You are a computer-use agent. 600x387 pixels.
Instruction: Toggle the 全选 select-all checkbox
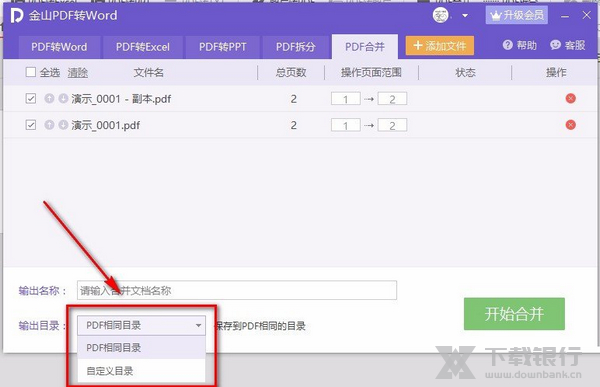pyautogui.click(x=31, y=72)
